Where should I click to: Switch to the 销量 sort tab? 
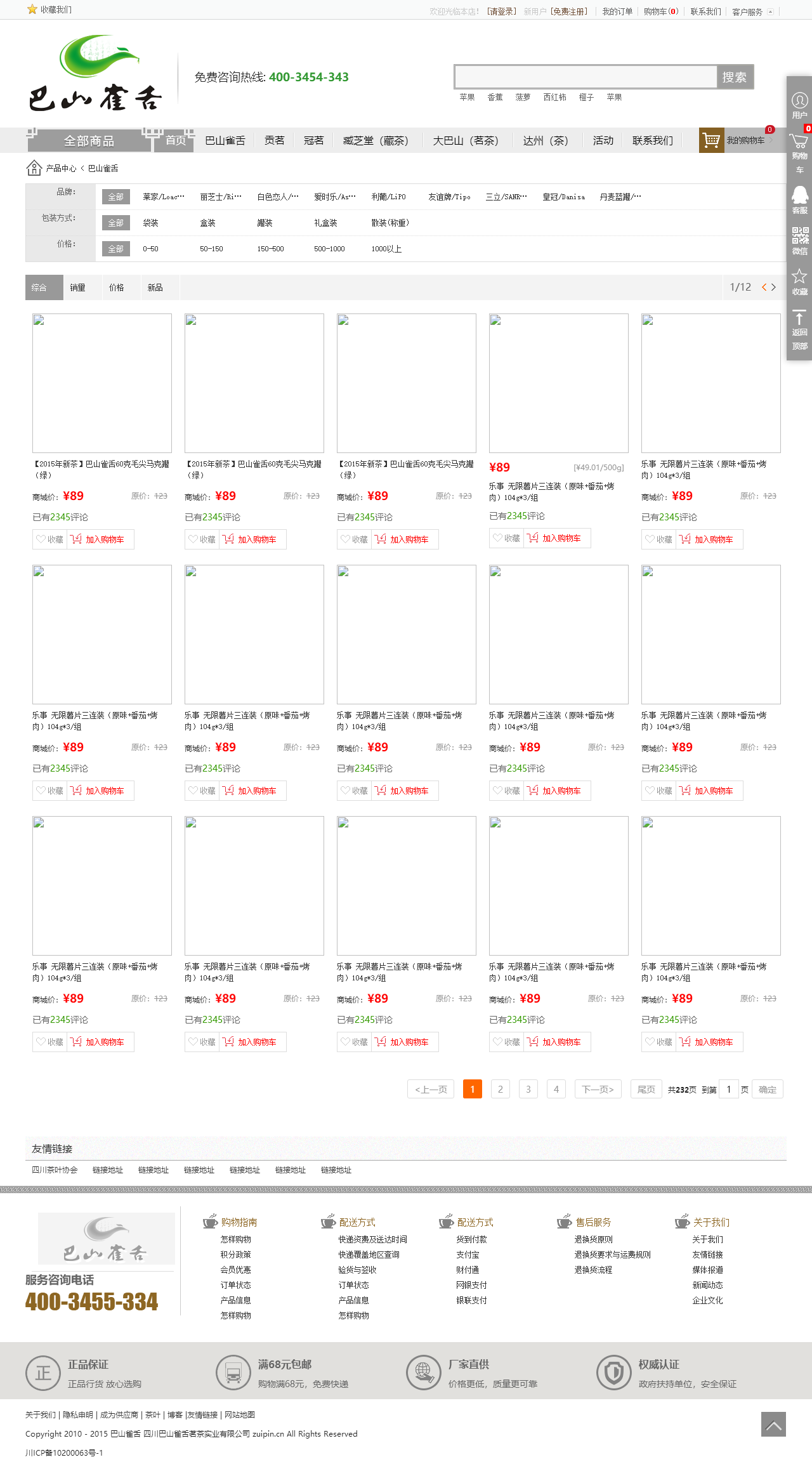click(x=77, y=287)
